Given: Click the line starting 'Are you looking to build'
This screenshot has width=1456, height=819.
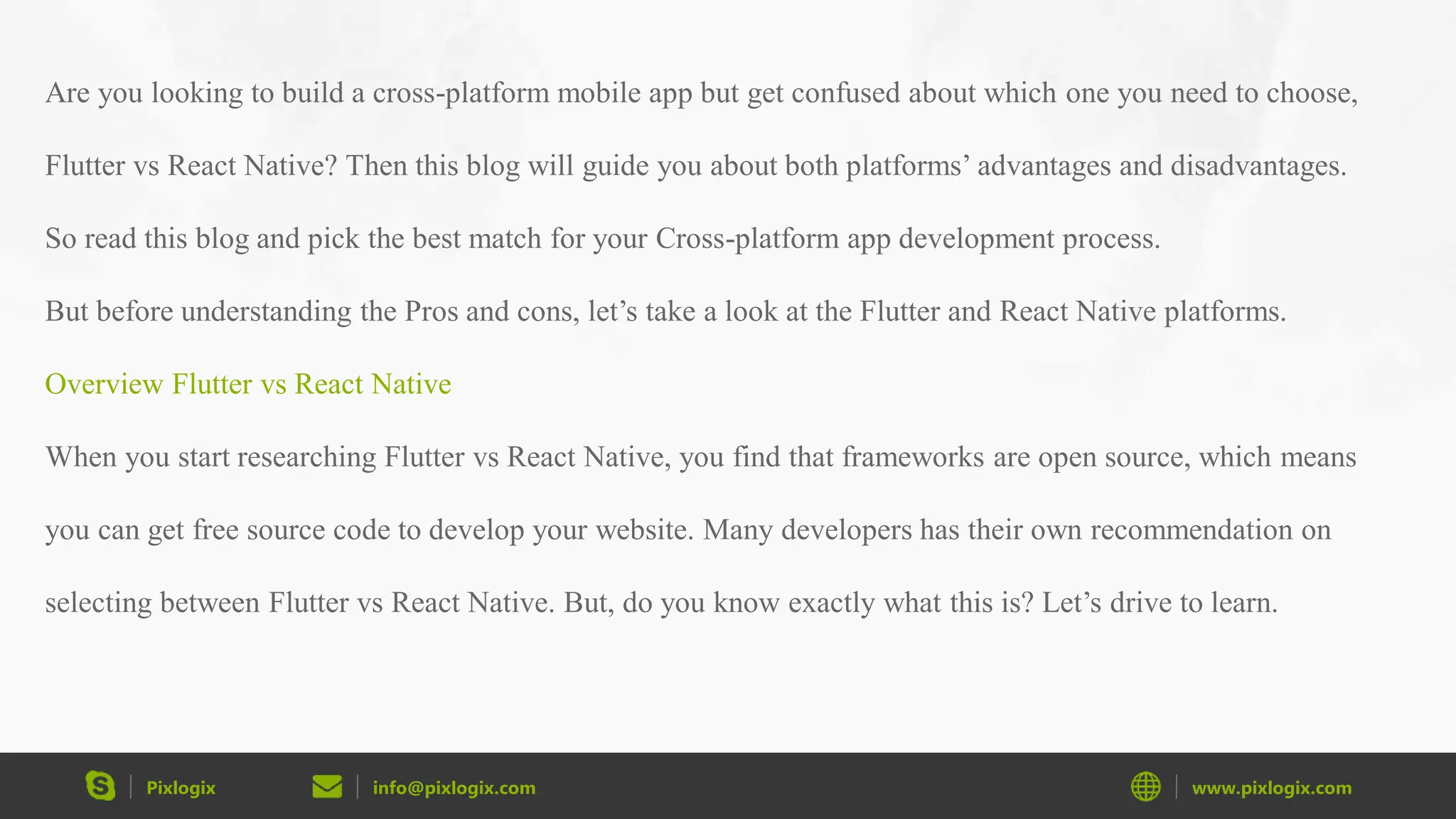Looking at the screenshot, I should [701, 93].
